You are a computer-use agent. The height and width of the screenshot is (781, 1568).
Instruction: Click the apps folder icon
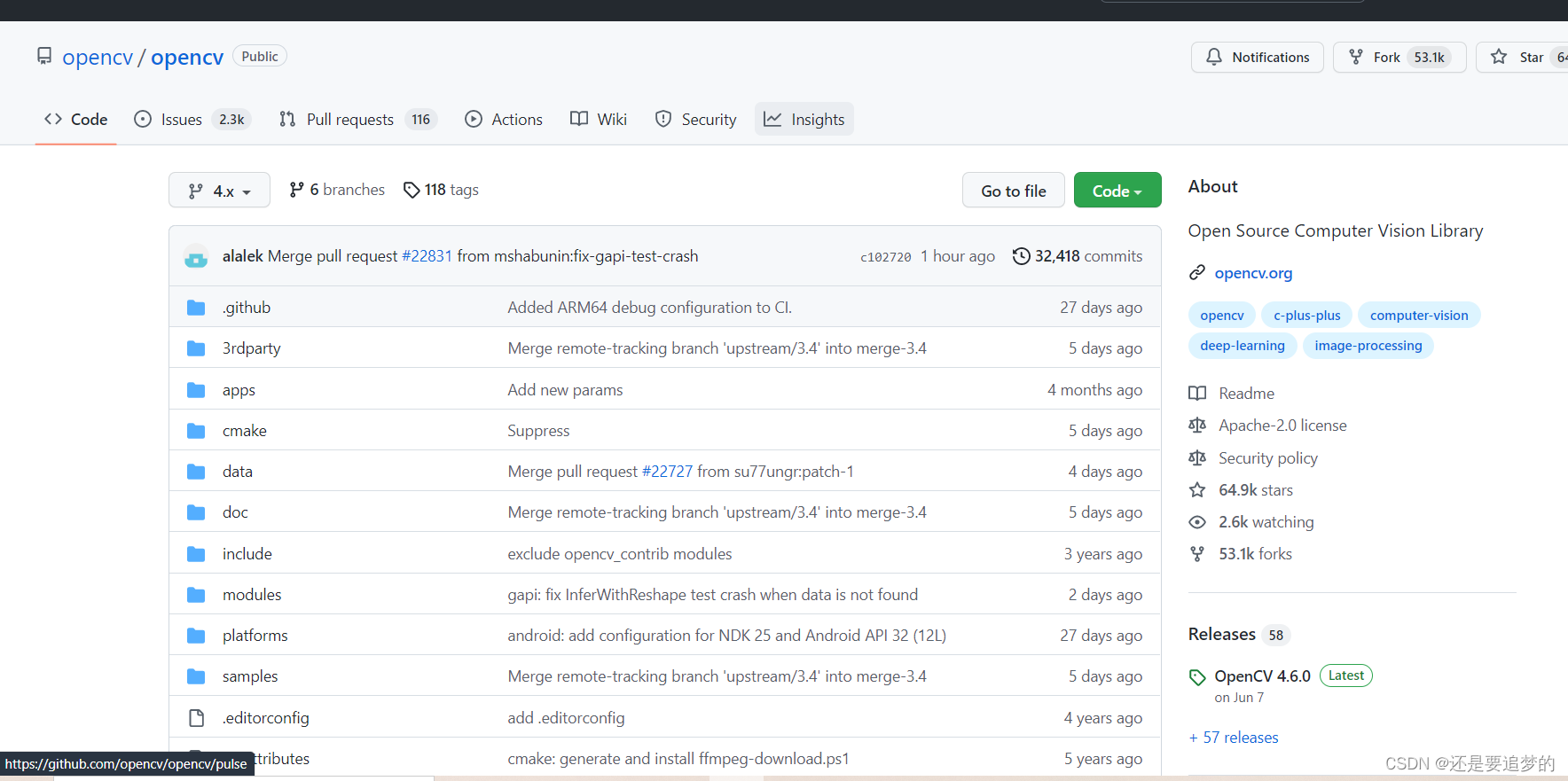tap(196, 390)
